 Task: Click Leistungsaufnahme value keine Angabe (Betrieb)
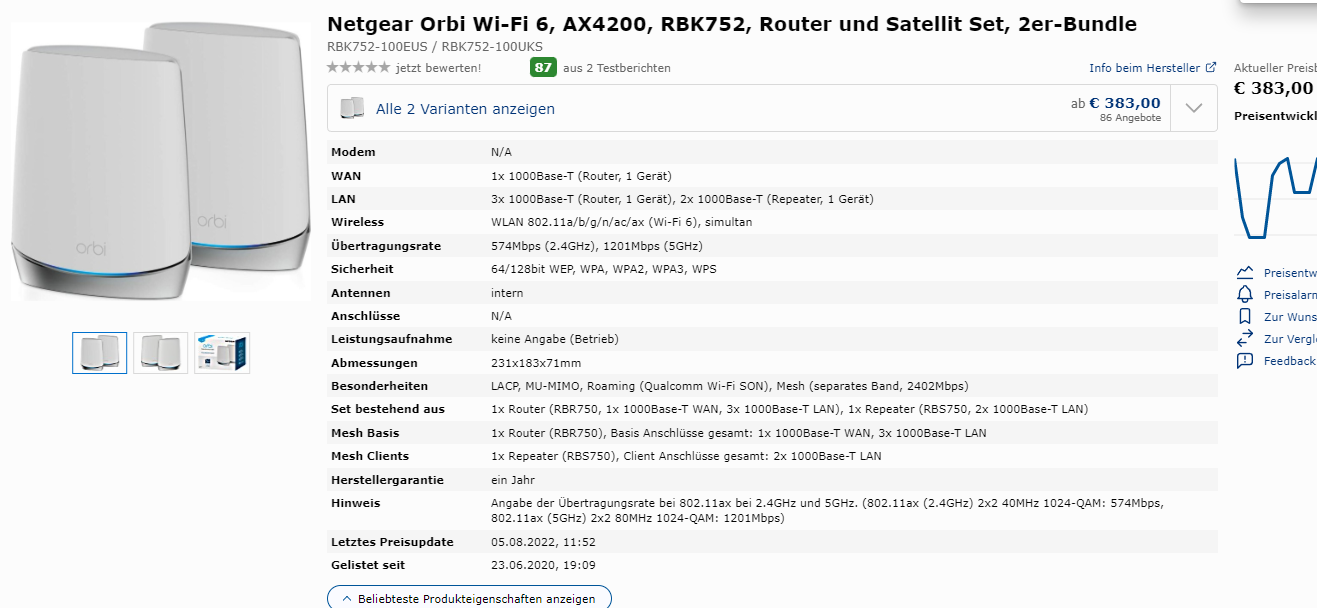(555, 339)
